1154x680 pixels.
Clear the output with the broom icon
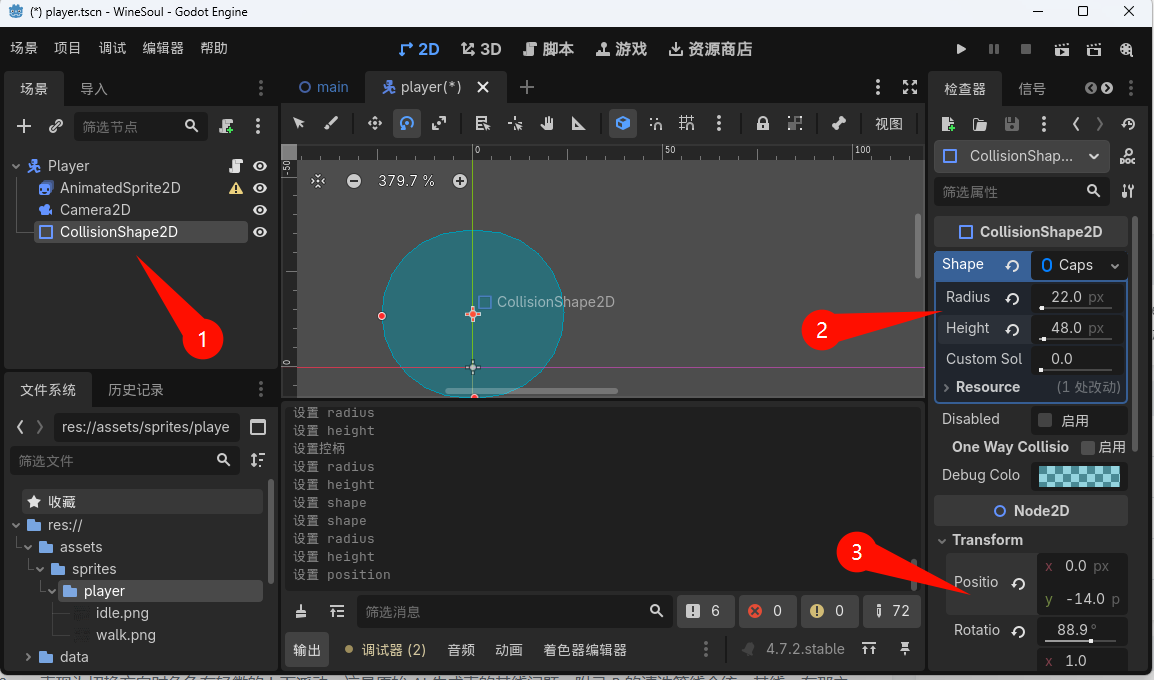coord(301,612)
